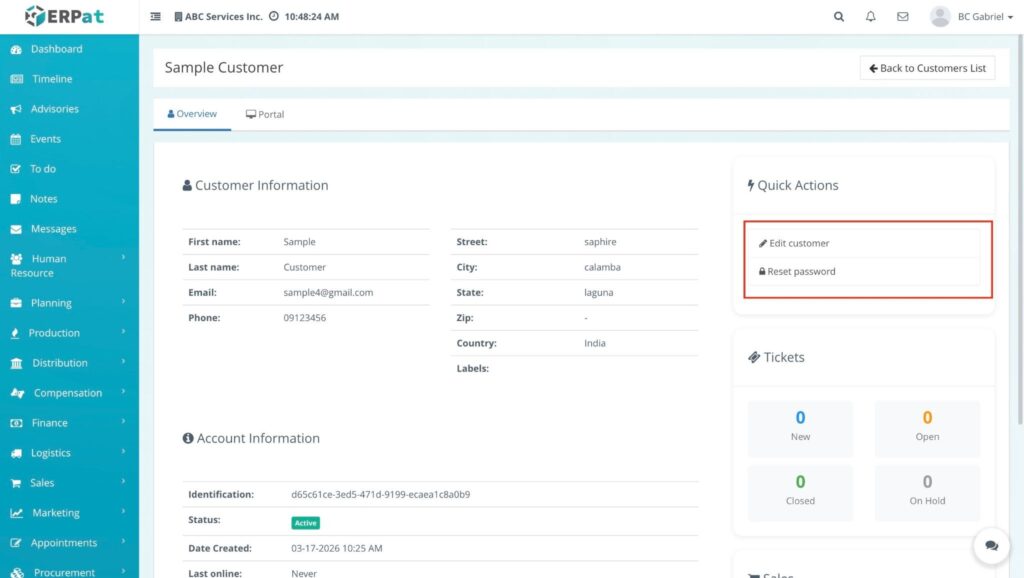Click Reset password quick action

click(801, 271)
